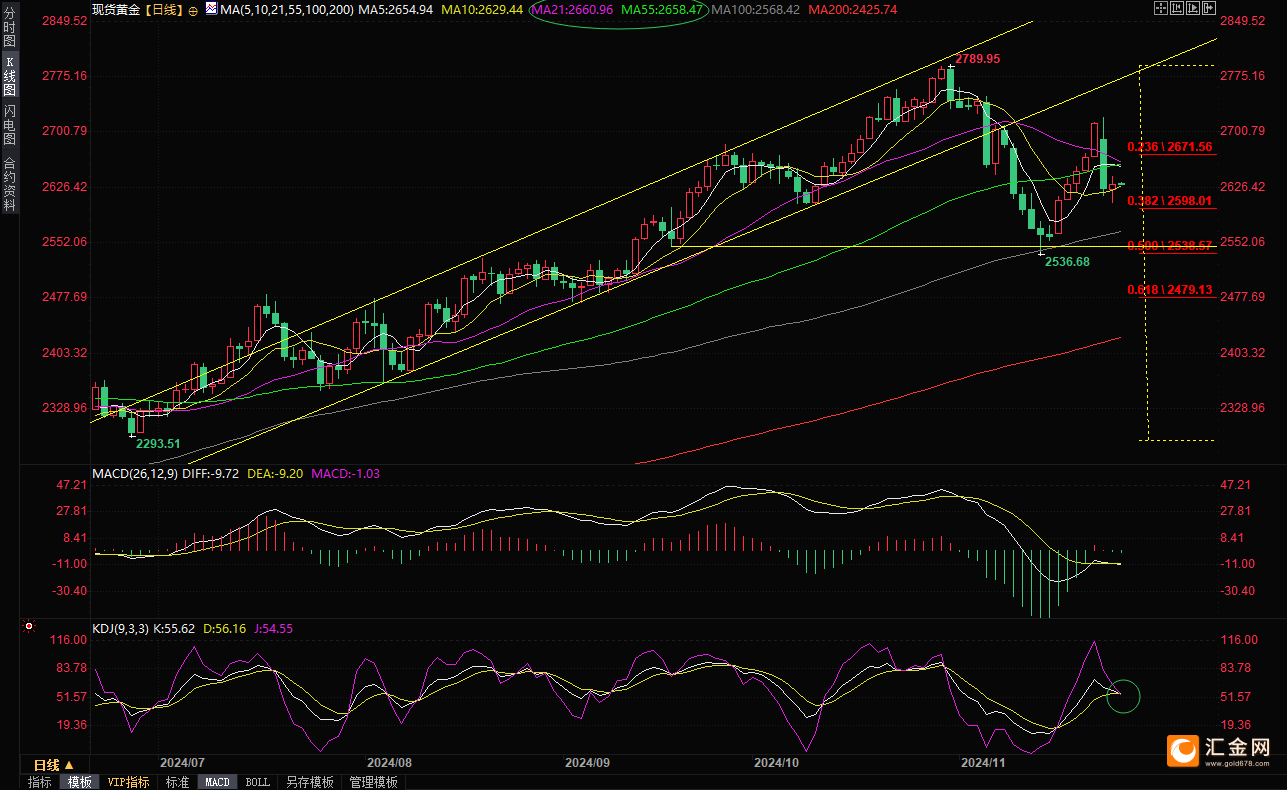1287x790 pixels.
Task: Click the D:56.16 value
Action: coord(226,629)
